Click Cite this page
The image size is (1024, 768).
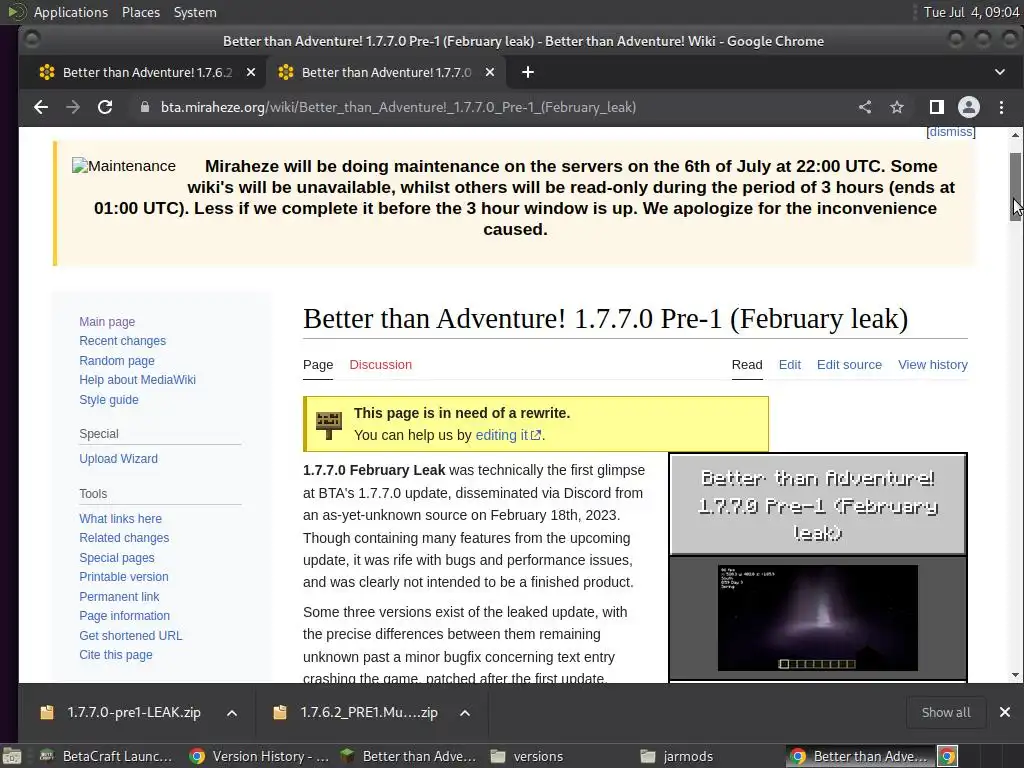tap(116, 654)
